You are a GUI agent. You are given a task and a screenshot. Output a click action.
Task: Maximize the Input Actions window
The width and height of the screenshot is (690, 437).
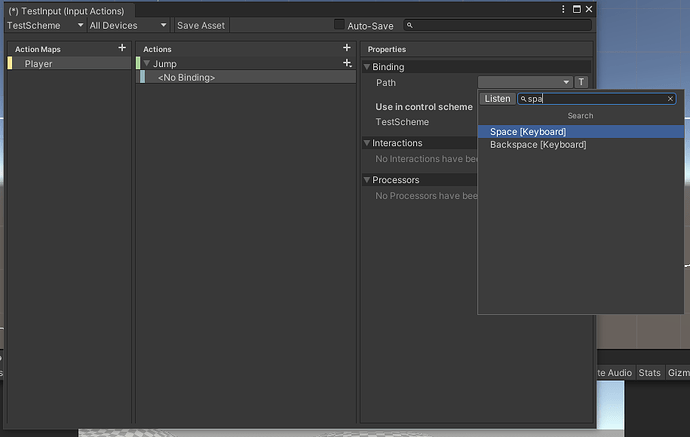point(576,9)
